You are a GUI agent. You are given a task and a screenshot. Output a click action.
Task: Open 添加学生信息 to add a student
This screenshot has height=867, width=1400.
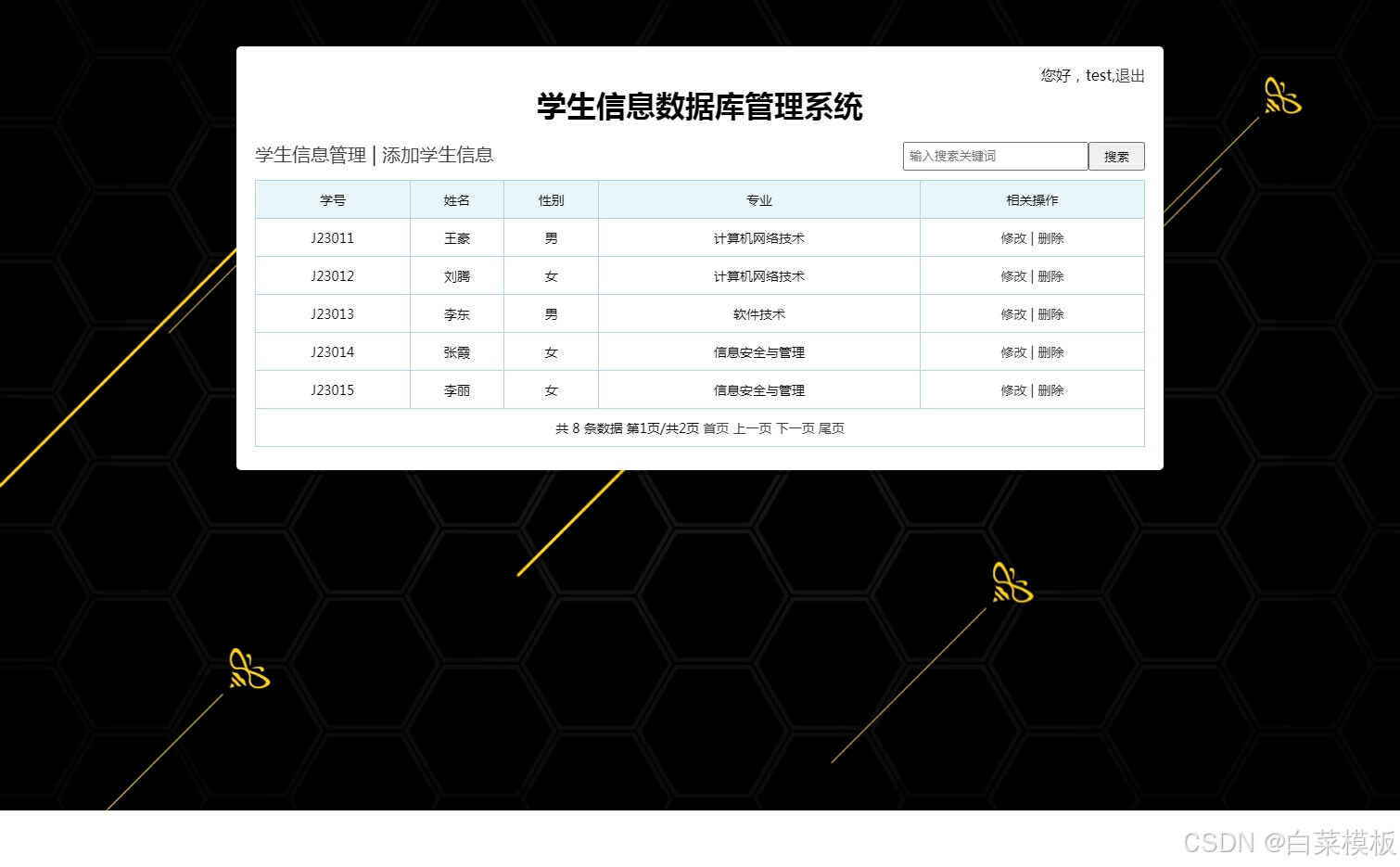click(438, 155)
